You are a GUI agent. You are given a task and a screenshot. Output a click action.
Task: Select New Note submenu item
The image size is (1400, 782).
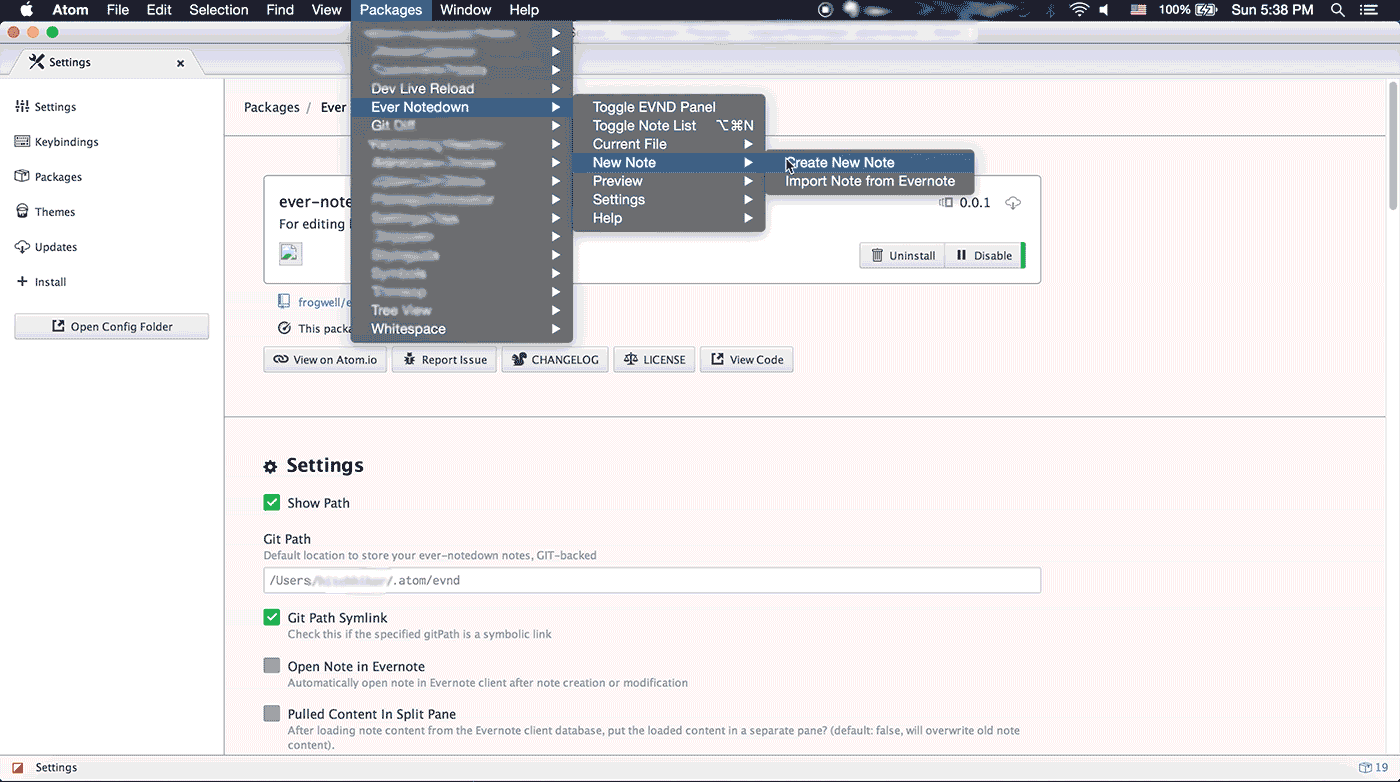(x=669, y=163)
